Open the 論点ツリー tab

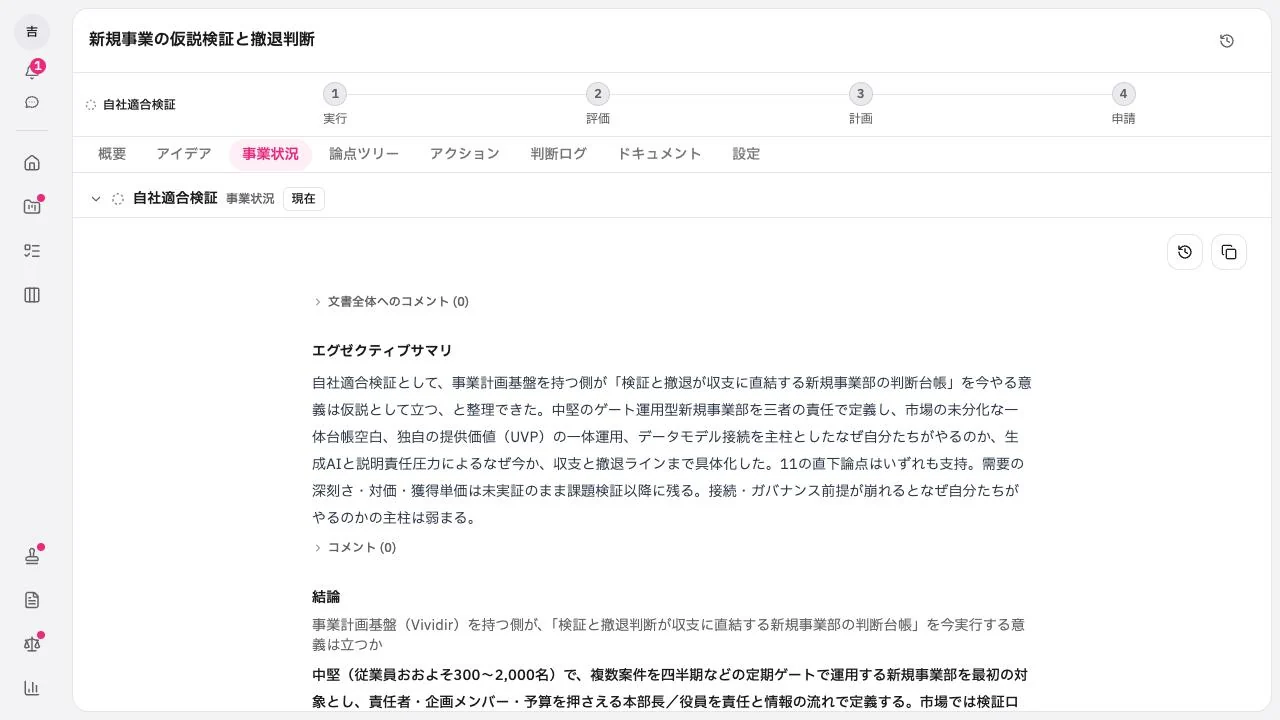click(364, 154)
